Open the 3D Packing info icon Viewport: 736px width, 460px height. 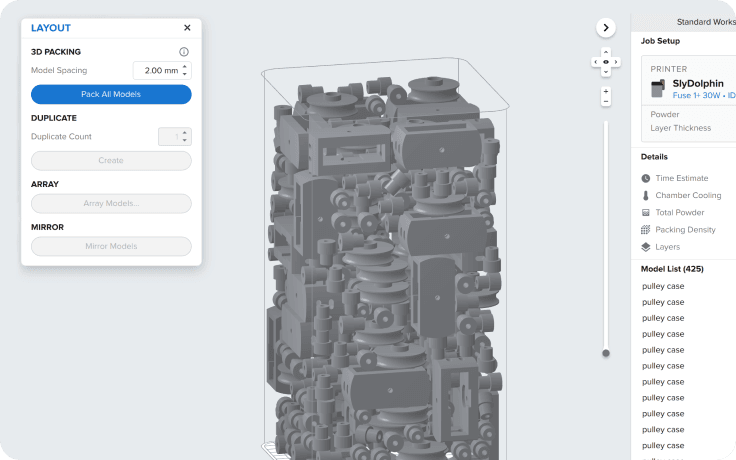tap(184, 52)
